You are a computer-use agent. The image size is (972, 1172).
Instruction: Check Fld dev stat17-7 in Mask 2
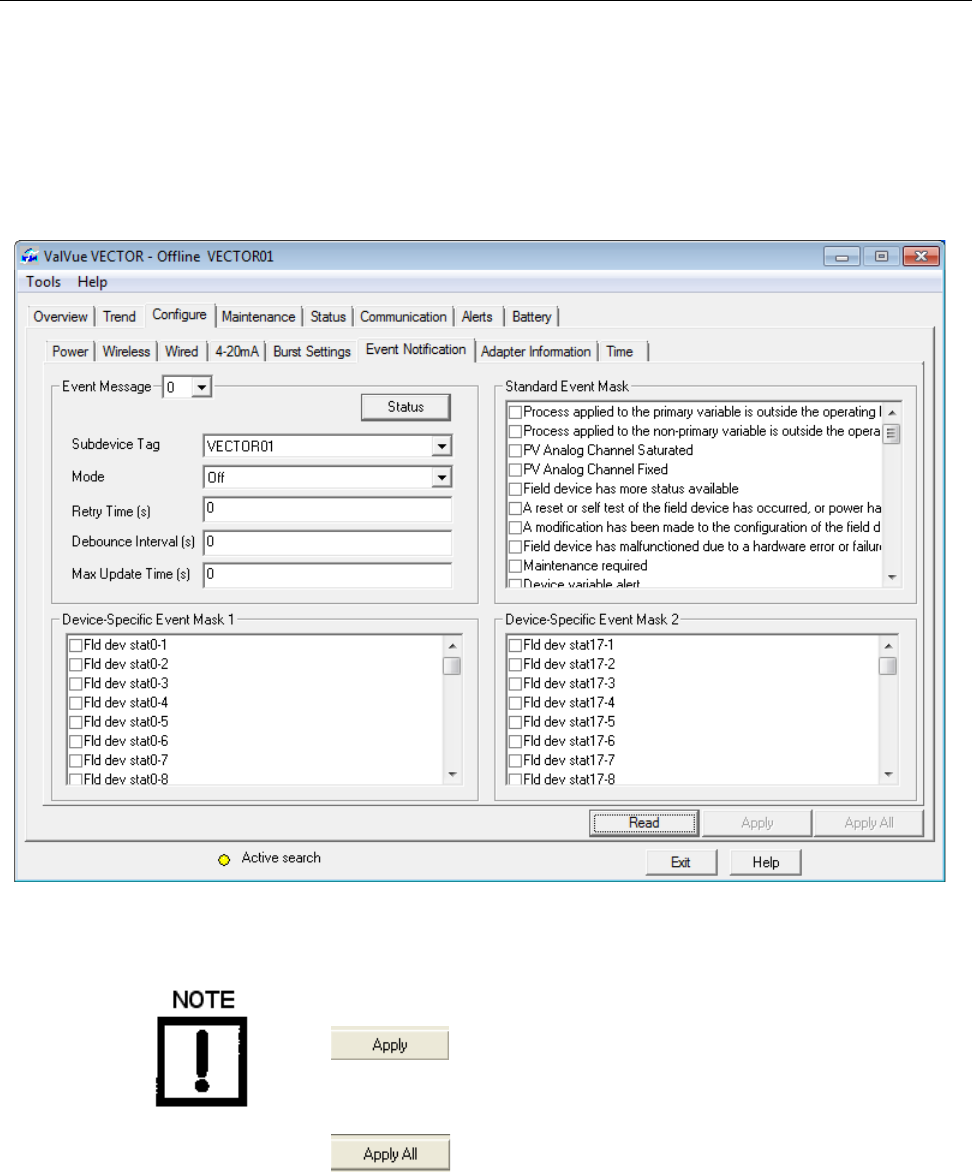click(515, 761)
